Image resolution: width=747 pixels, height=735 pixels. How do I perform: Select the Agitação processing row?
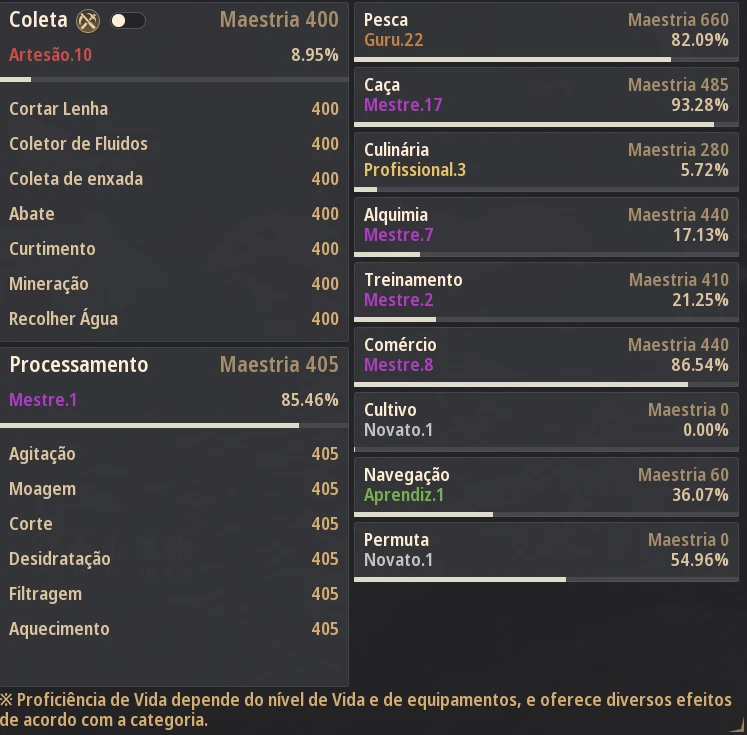(x=174, y=454)
